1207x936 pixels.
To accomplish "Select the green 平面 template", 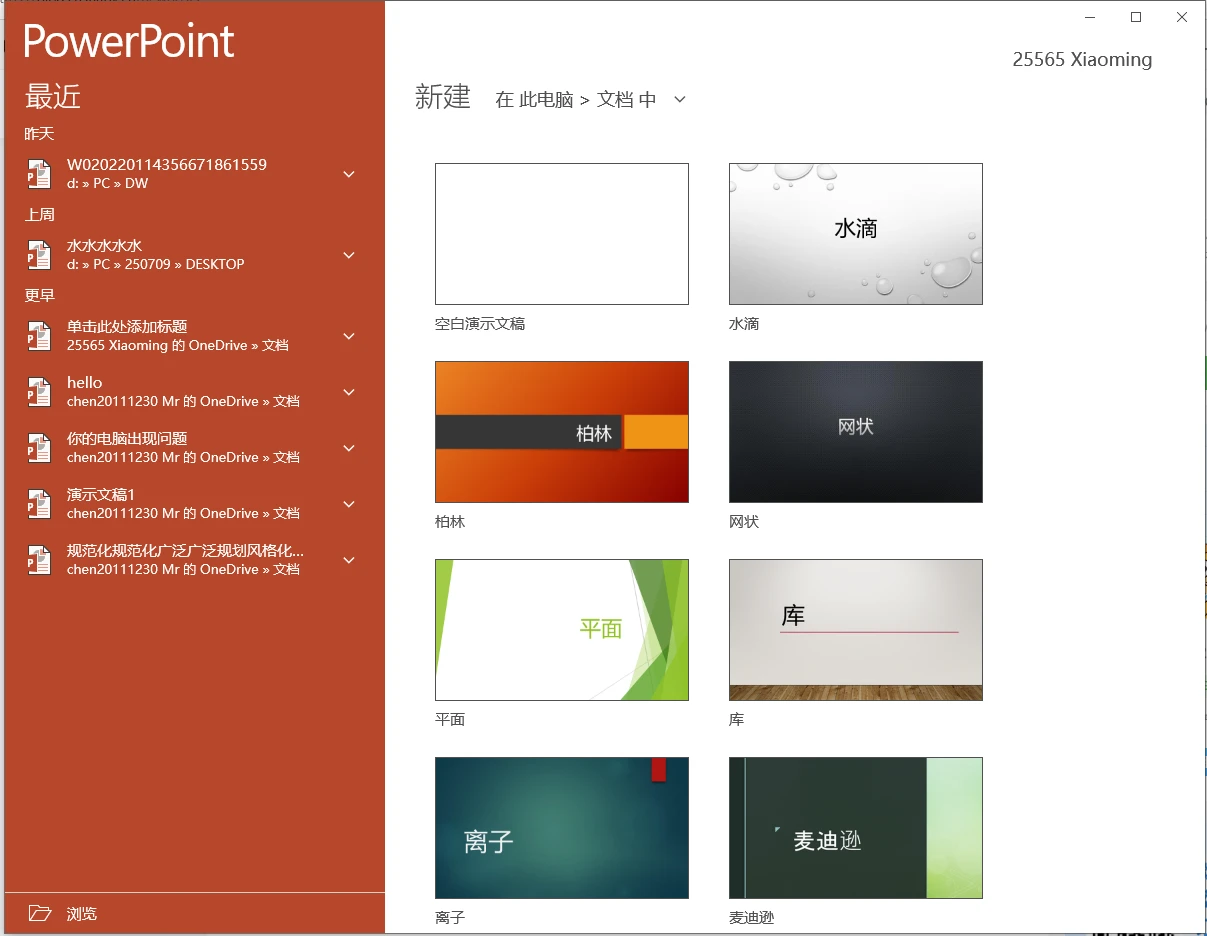I will (561, 630).
